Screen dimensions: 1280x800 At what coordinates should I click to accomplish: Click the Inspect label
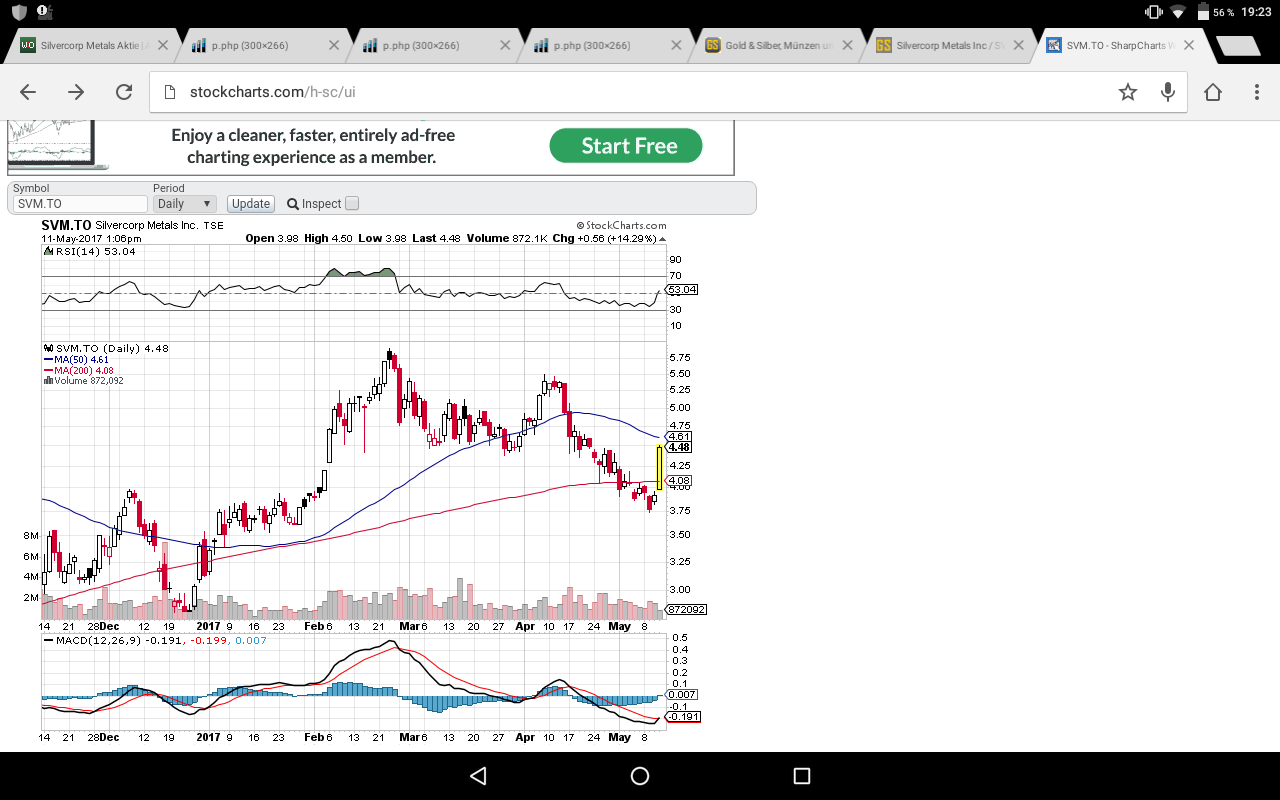(321, 204)
